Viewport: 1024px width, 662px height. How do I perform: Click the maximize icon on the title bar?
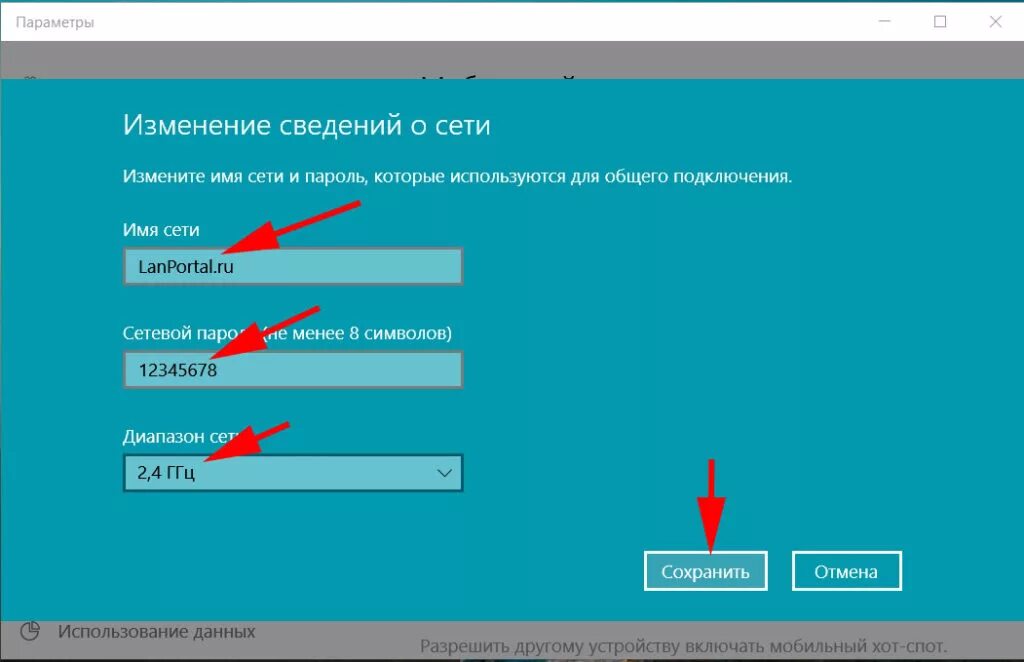pos(938,20)
